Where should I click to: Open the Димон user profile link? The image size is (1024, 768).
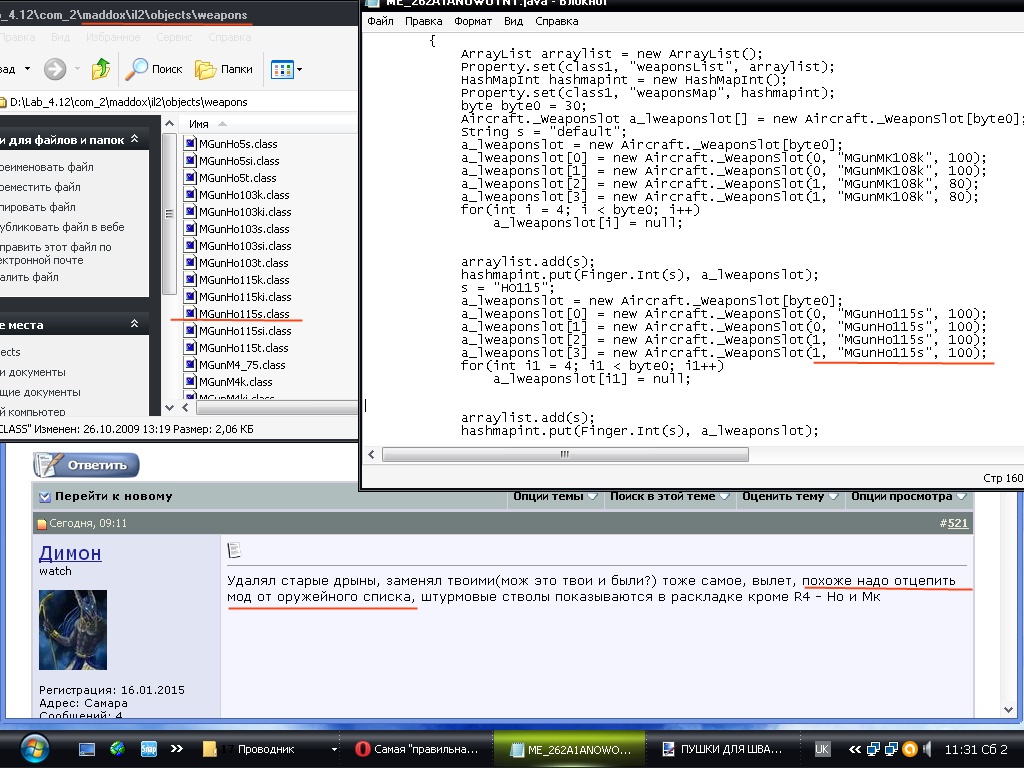70,553
